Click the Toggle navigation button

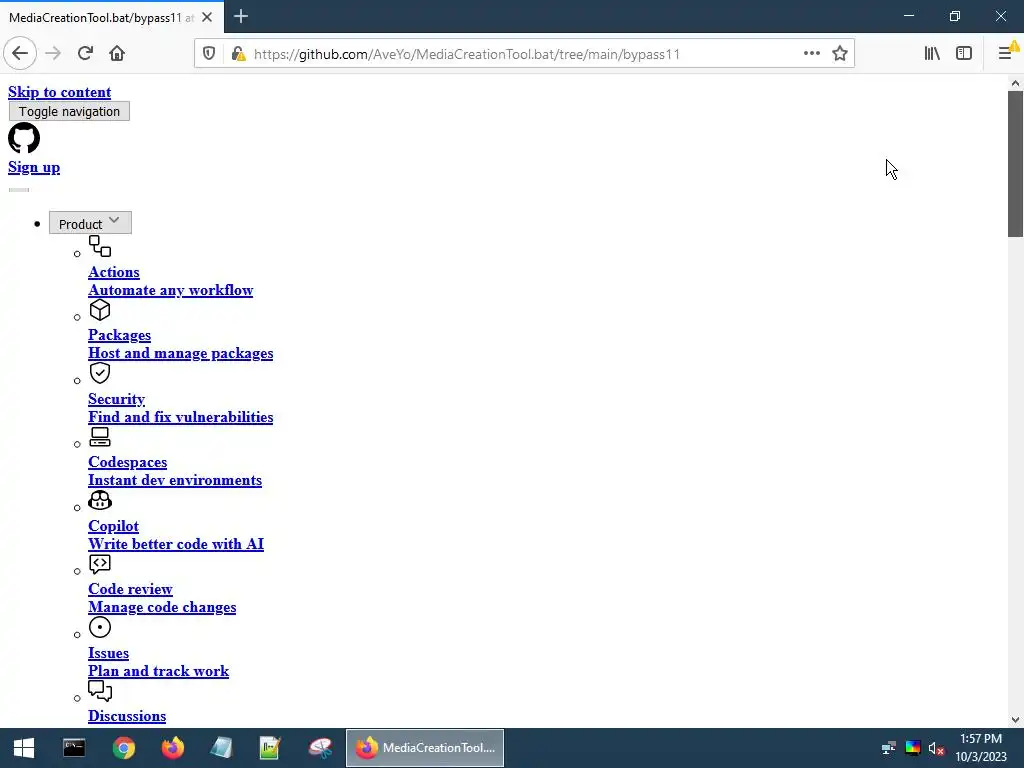coord(69,111)
